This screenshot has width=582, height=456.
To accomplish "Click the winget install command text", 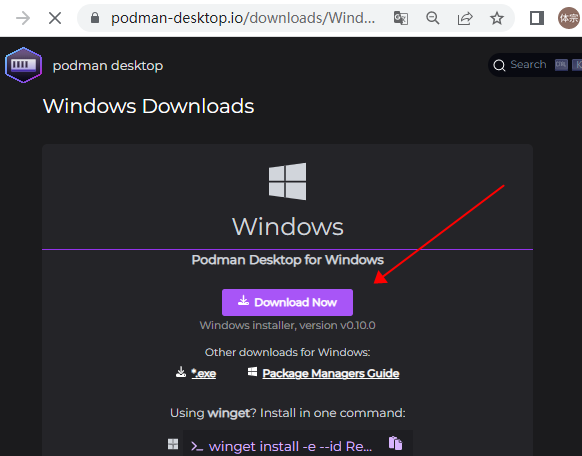I will (290, 446).
